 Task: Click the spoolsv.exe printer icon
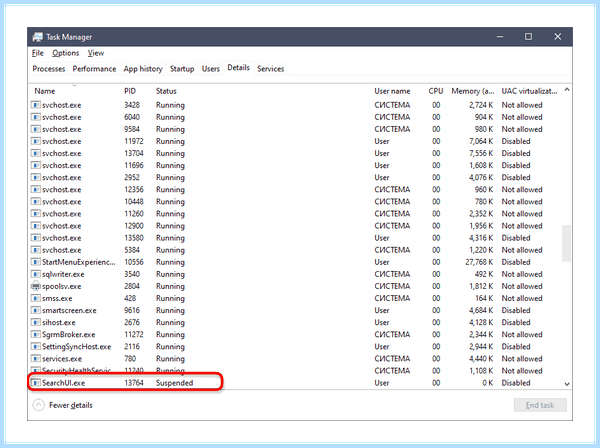(x=36, y=286)
